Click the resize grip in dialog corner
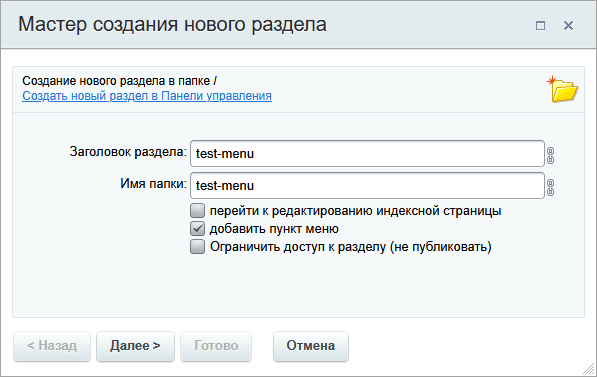Image resolution: width=597 pixels, height=377 pixels. (x=589, y=369)
